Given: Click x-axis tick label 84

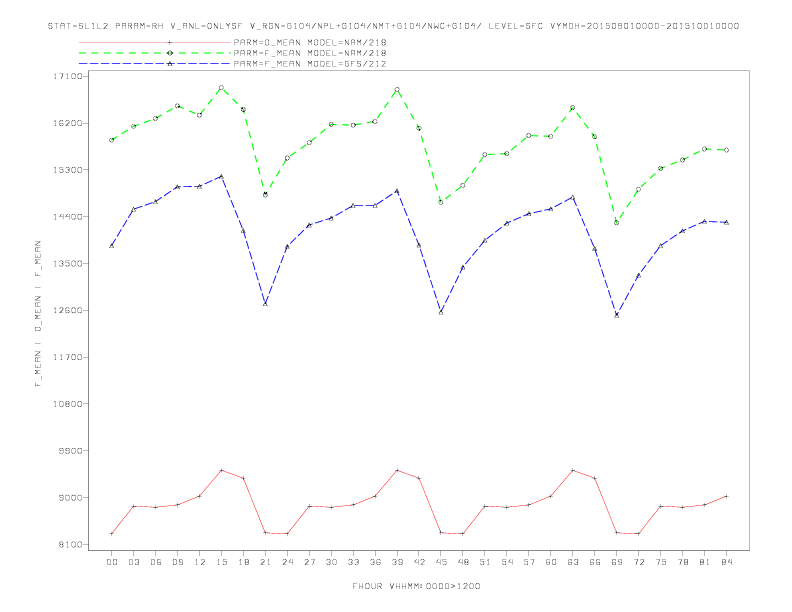Looking at the screenshot, I should click(726, 562).
